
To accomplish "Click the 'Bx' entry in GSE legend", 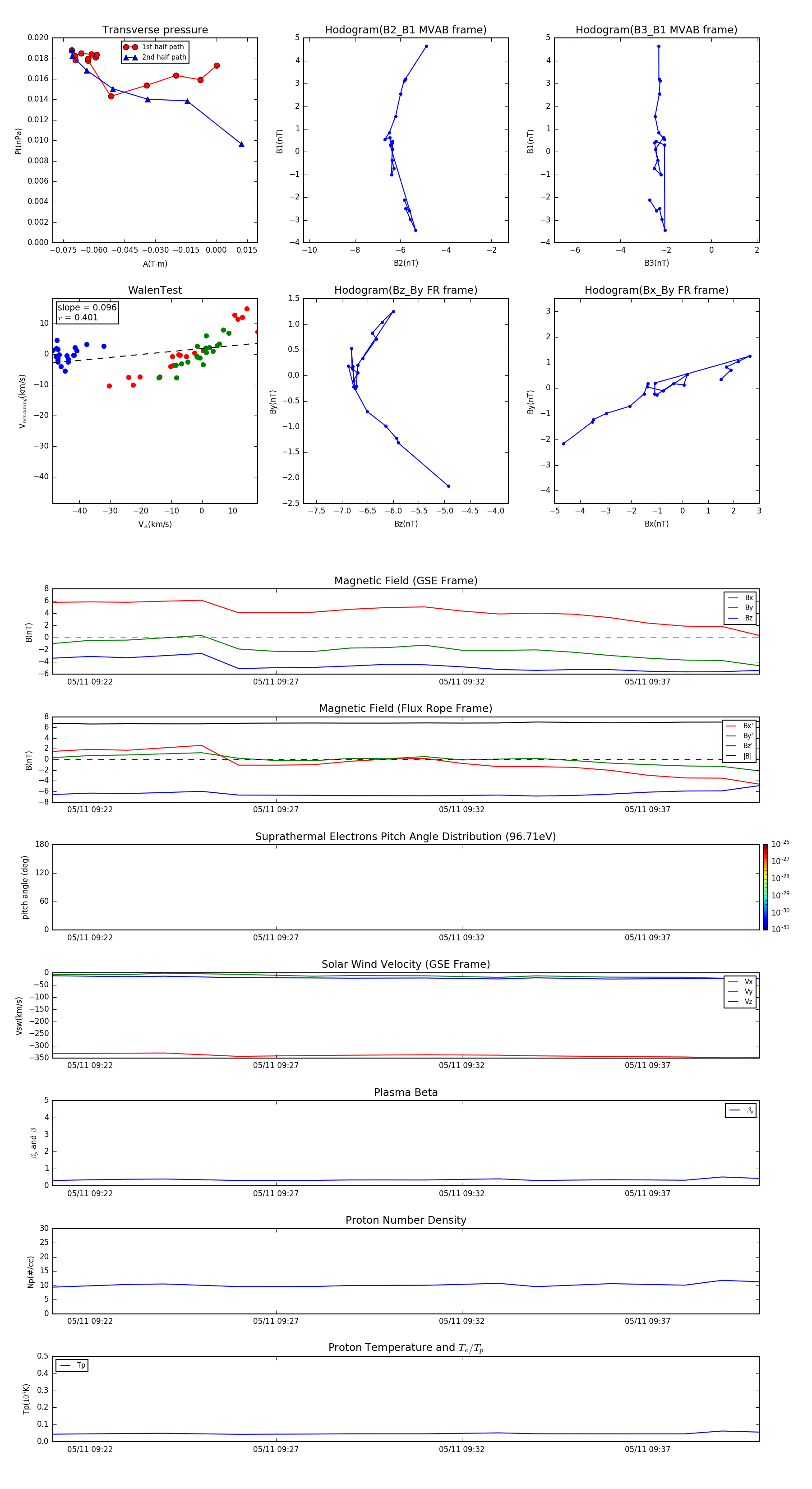I will click(740, 598).
